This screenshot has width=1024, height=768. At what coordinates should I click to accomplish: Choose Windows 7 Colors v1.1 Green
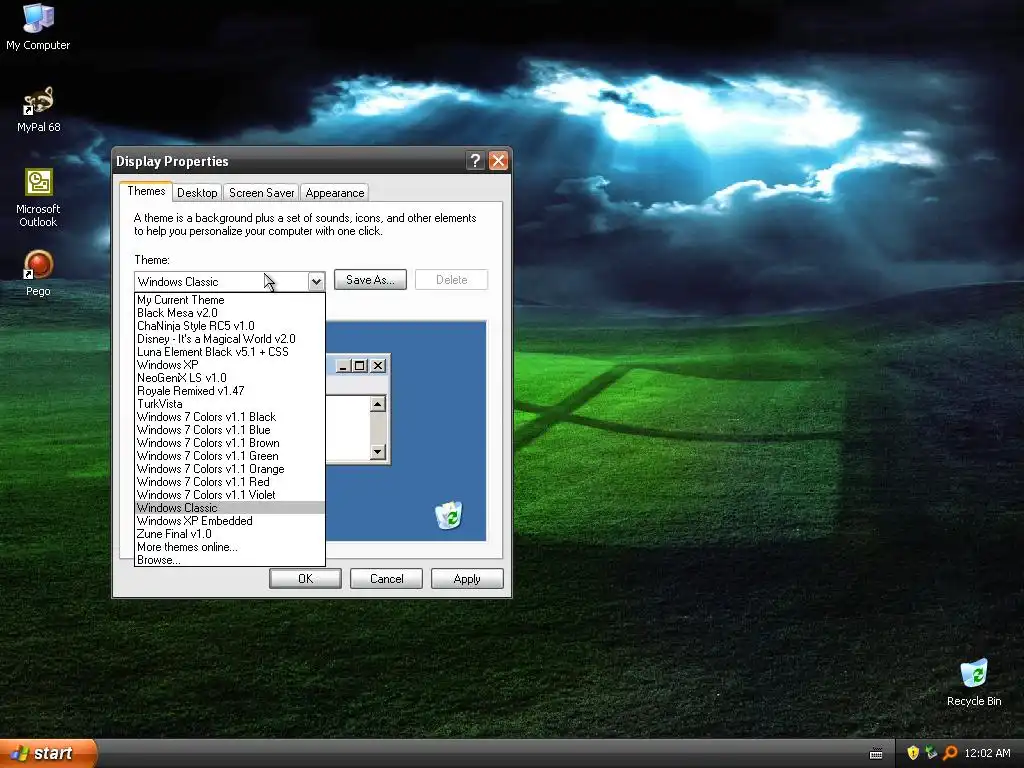tap(229, 456)
